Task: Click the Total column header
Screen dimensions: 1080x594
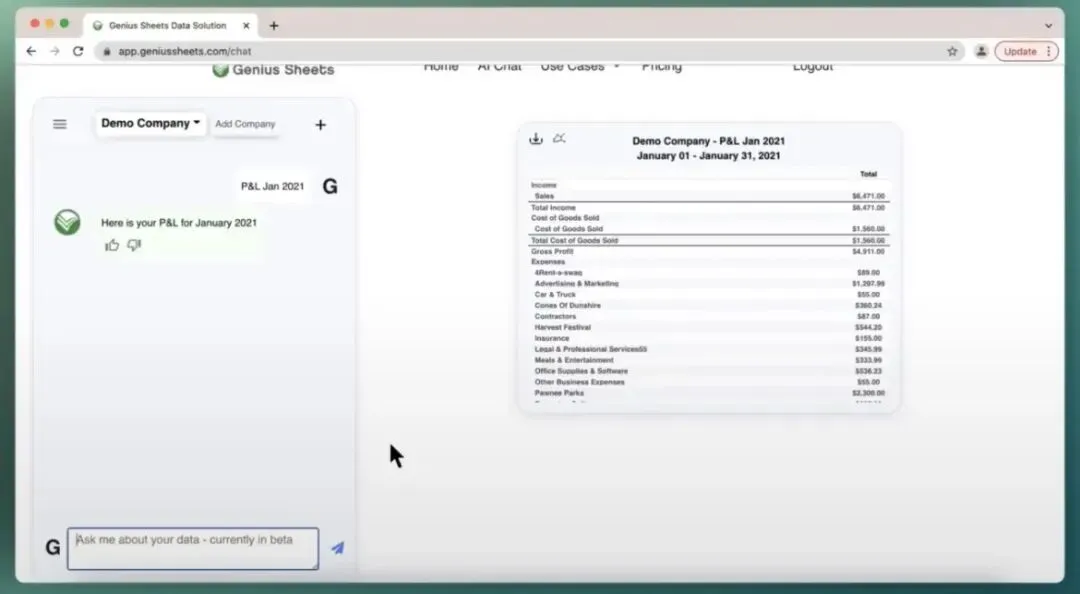Action: click(868, 174)
